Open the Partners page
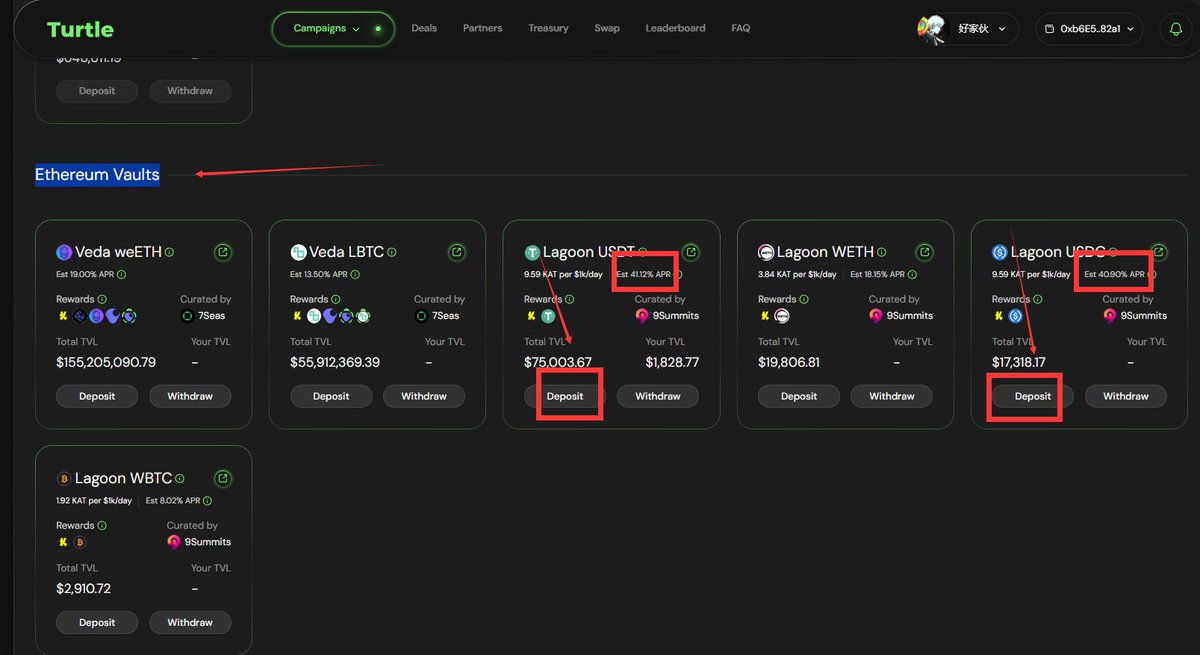 (x=482, y=28)
